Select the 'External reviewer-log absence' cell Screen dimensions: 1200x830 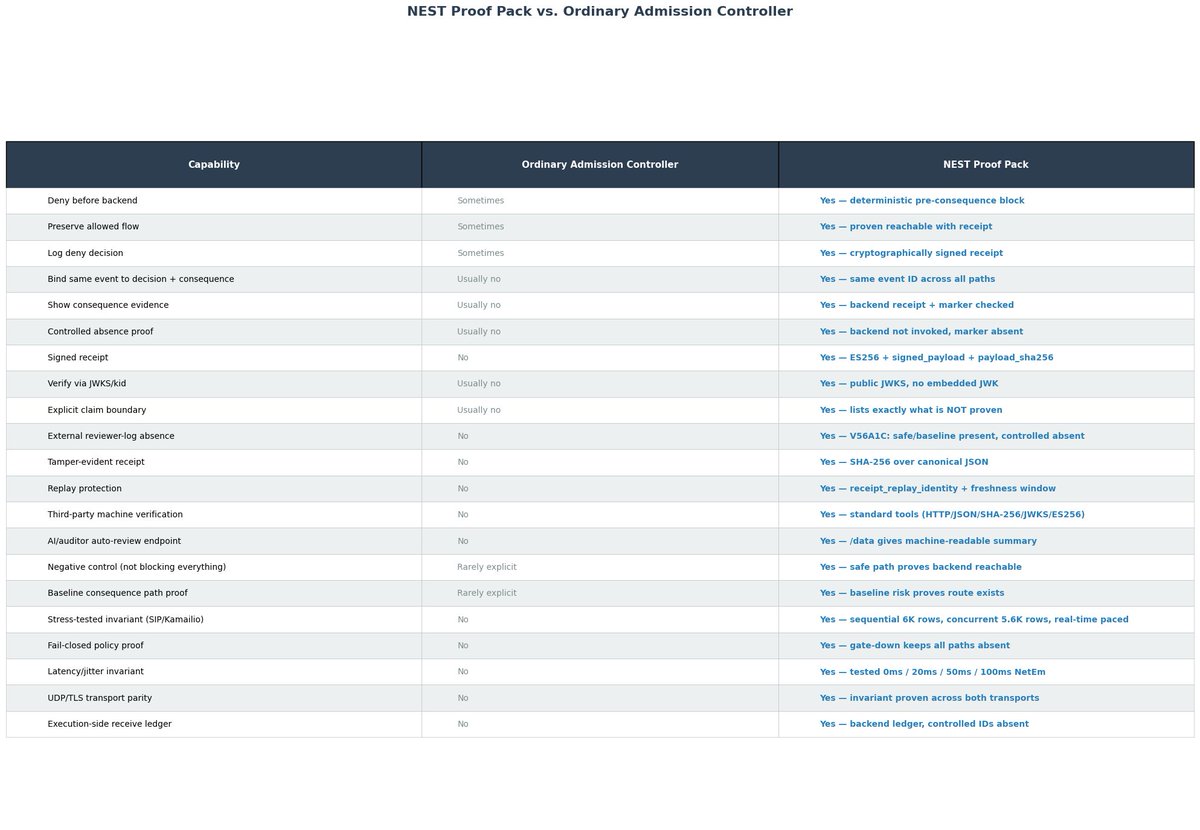(214, 436)
